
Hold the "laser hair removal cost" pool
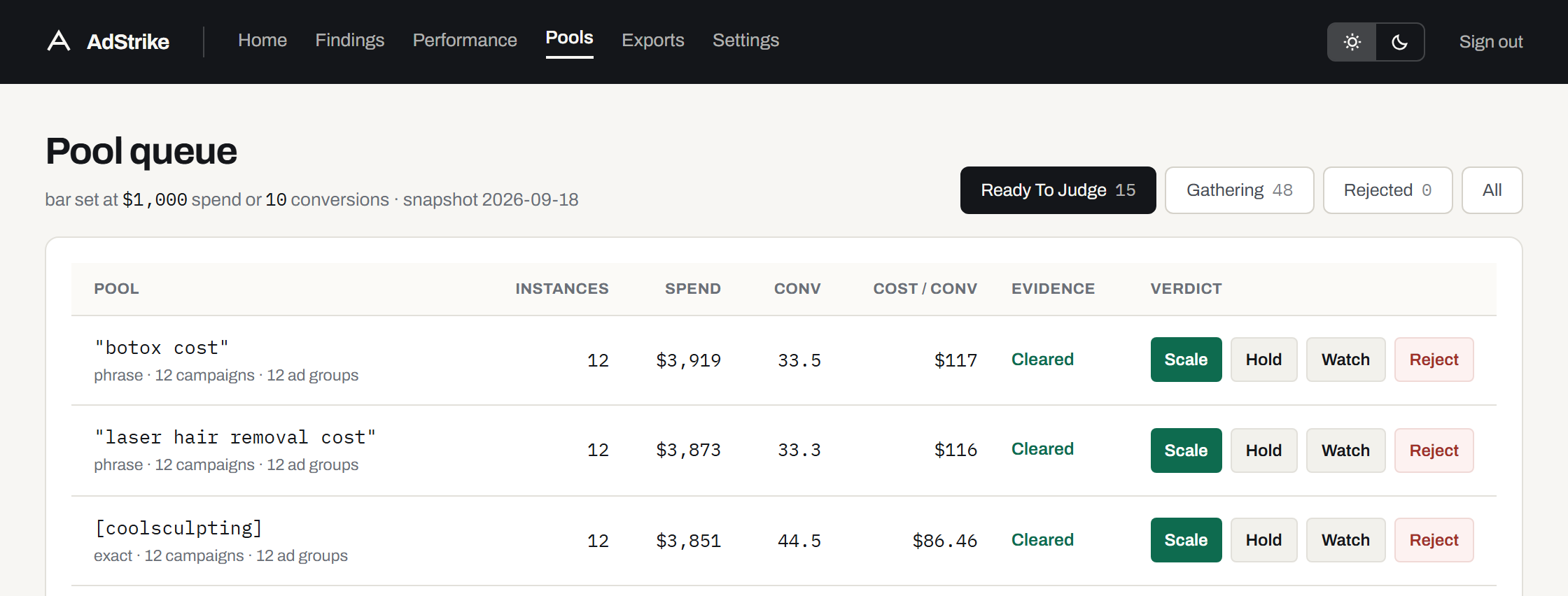(x=1264, y=450)
